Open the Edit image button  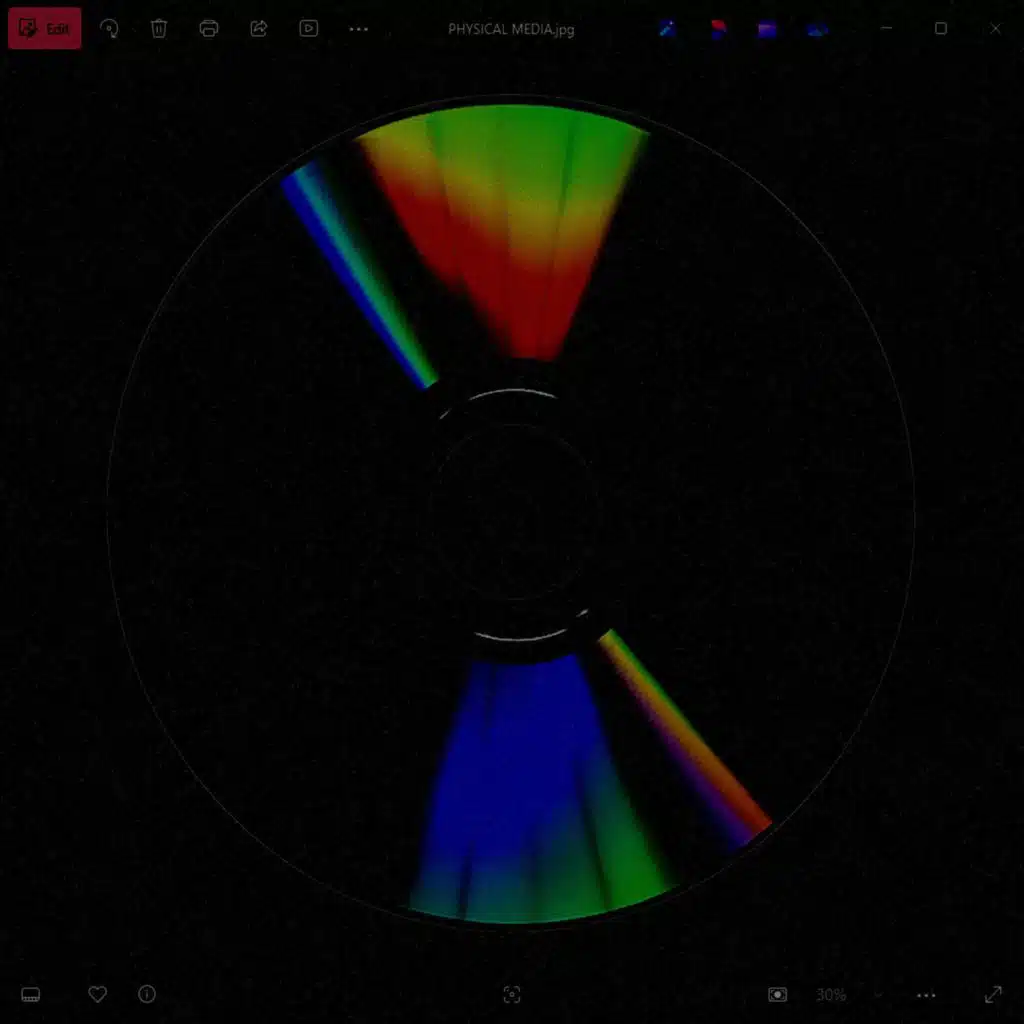click(44, 29)
